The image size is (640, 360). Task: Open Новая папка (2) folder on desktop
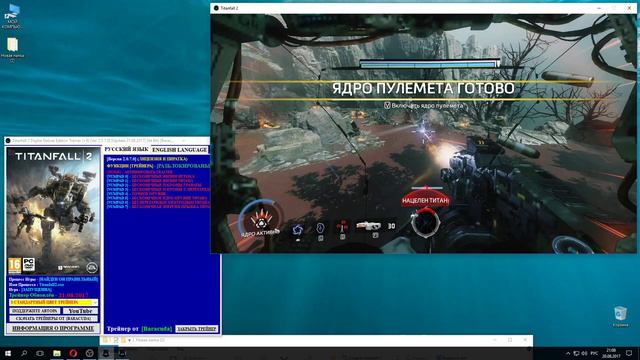click(x=12, y=50)
